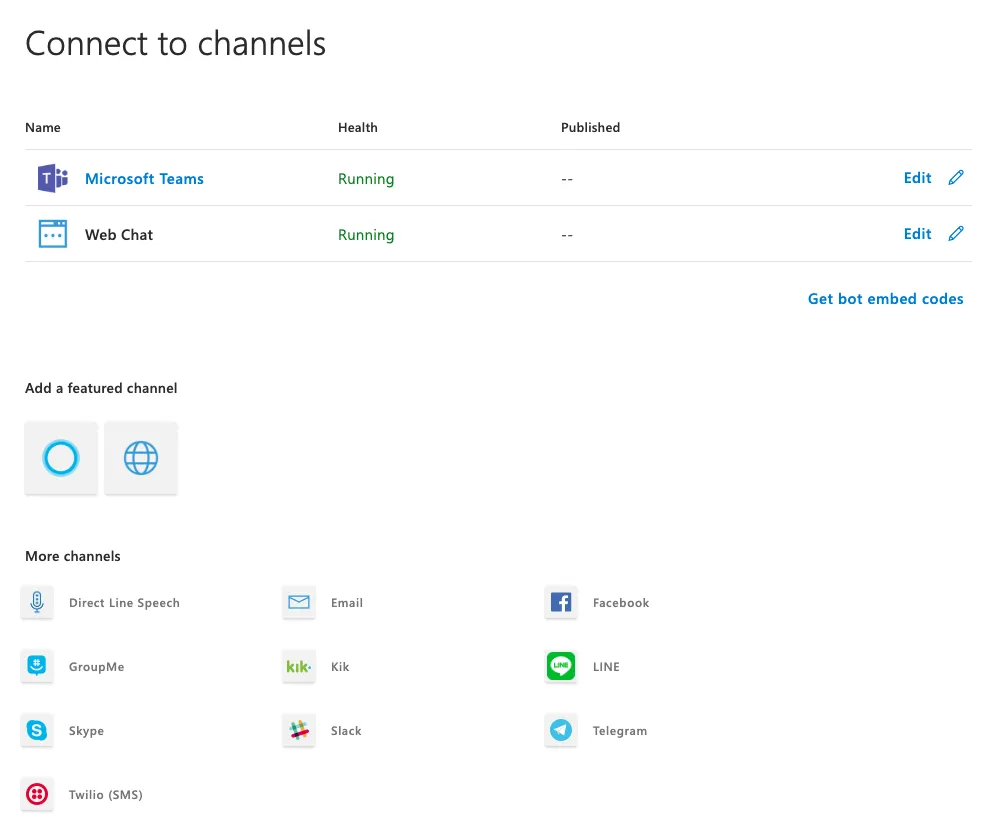This screenshot has width=990, height=820.
Task: Click the Skype channel icon
Action: click(37, 730)
